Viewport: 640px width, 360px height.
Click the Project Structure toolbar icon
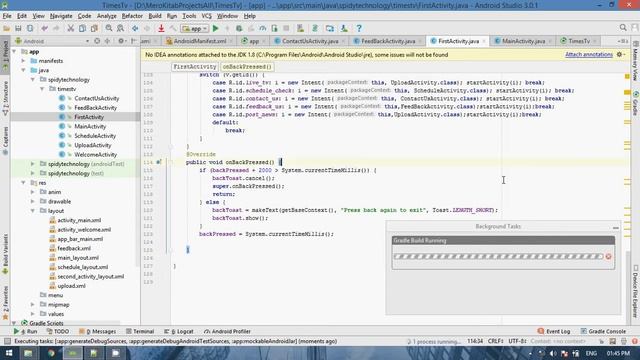[x=330, y=28]
